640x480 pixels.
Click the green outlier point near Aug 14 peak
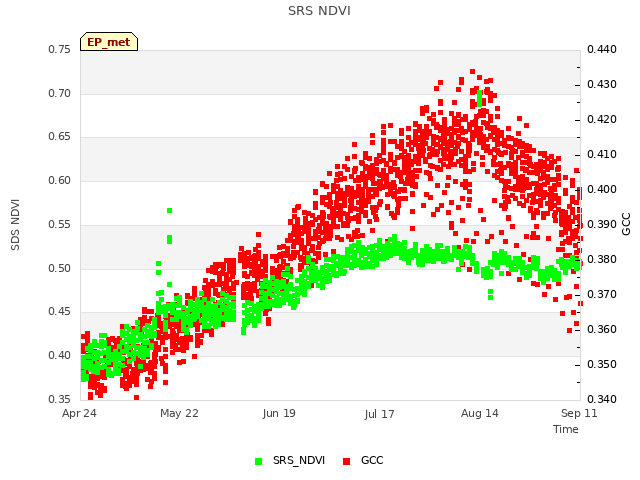point(480,98)
